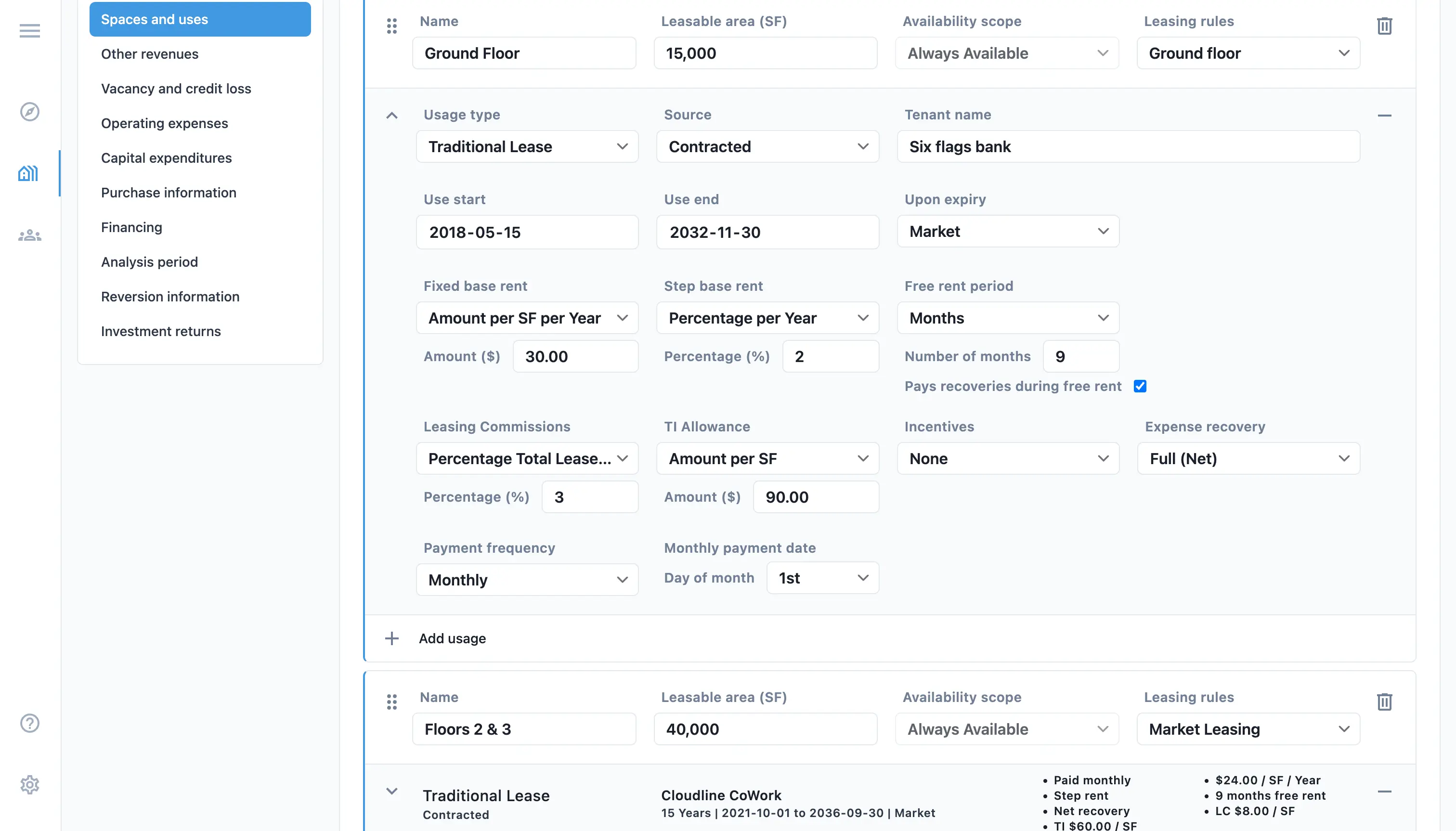Click the help question mark icon
Screen dimensions: 1456x831
[x=30, y=723]
